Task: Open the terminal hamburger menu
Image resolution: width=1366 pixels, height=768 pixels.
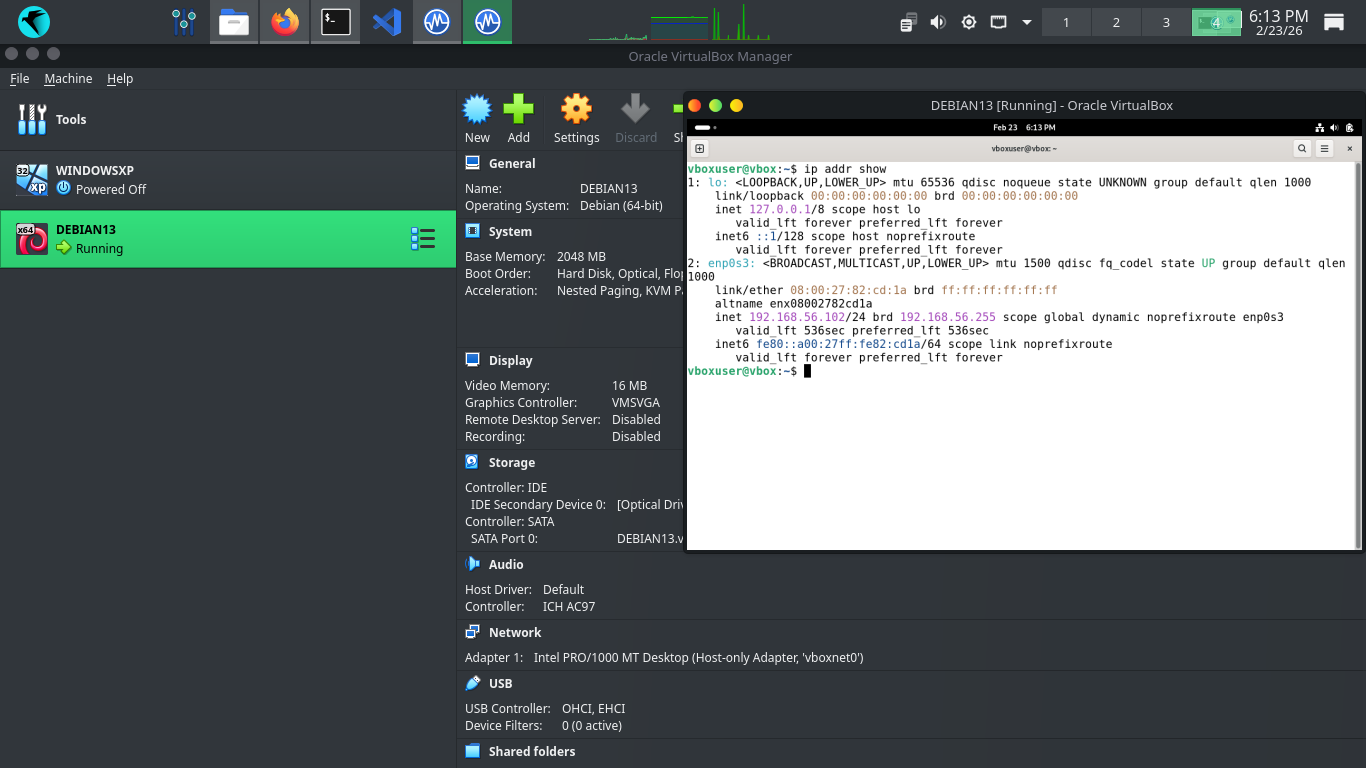Action: (x=1325, y=149)
